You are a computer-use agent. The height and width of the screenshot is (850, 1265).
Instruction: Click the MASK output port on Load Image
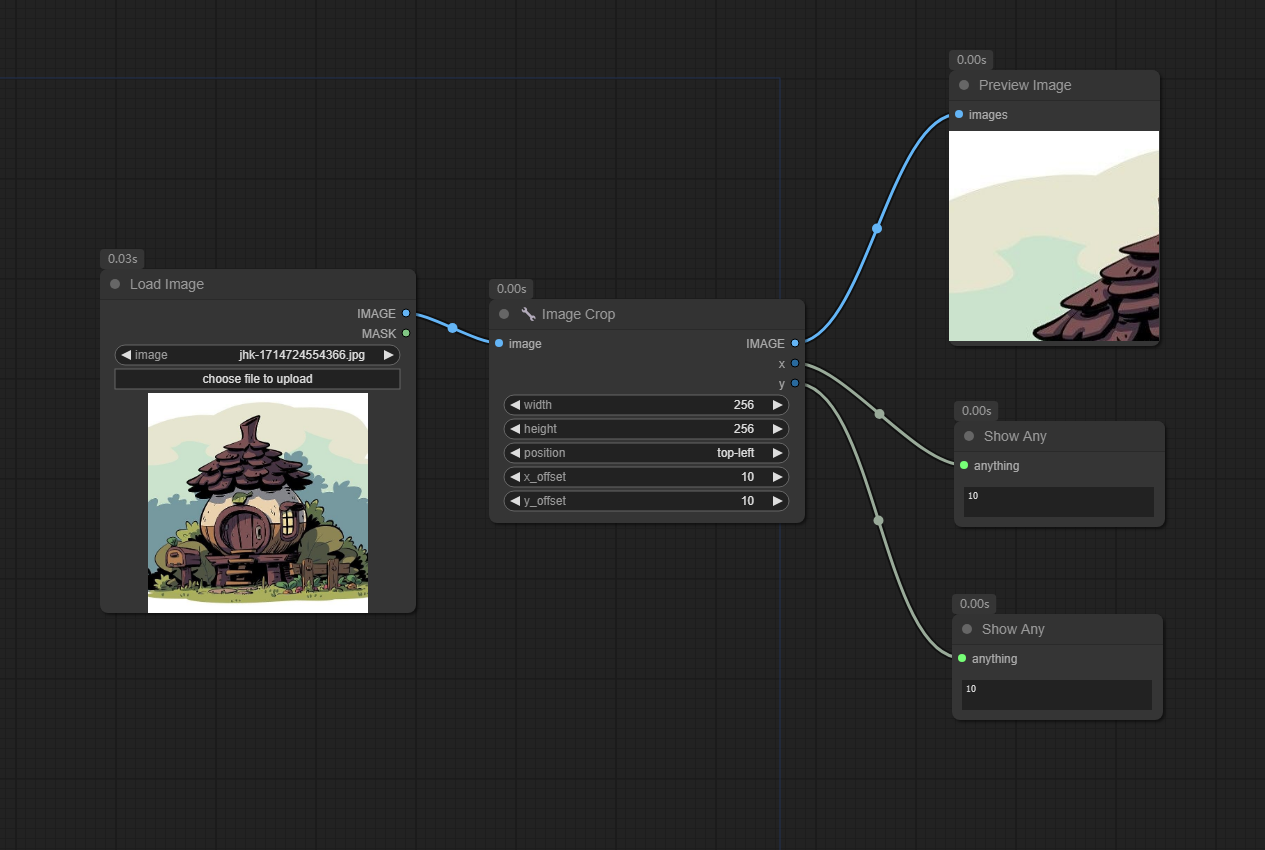click(x=405, y=333)
